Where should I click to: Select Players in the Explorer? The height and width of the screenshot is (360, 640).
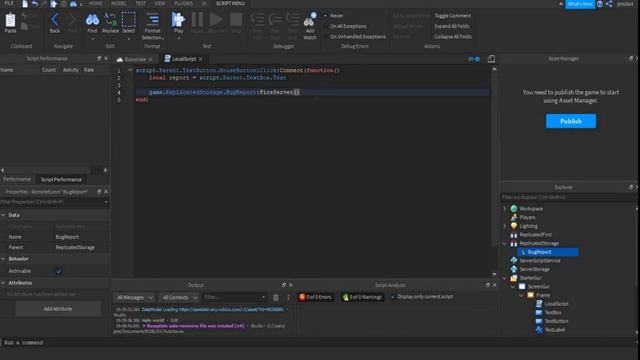(527, 217)
